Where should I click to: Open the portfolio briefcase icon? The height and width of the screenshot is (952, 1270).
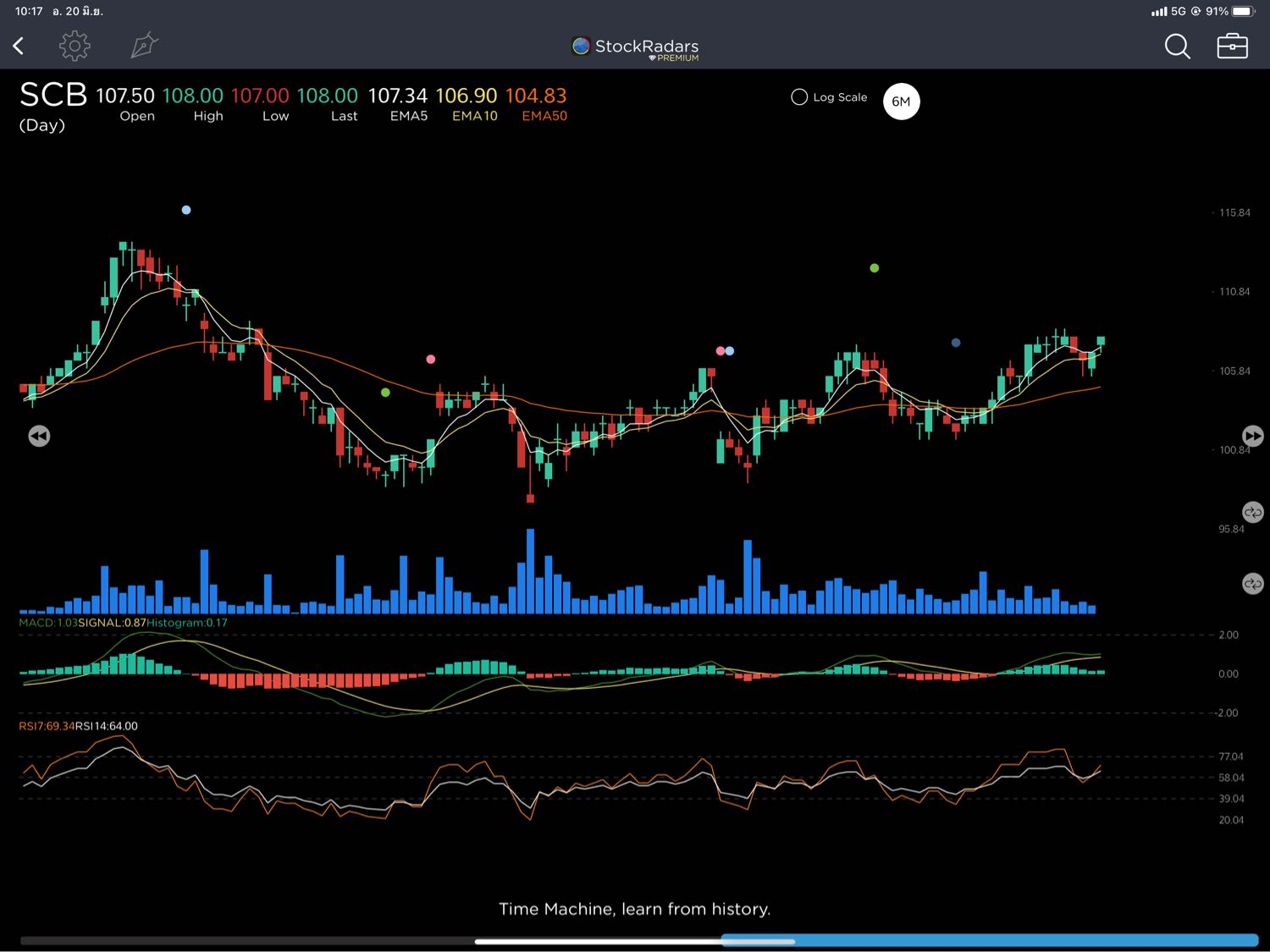coord(1232,46)
